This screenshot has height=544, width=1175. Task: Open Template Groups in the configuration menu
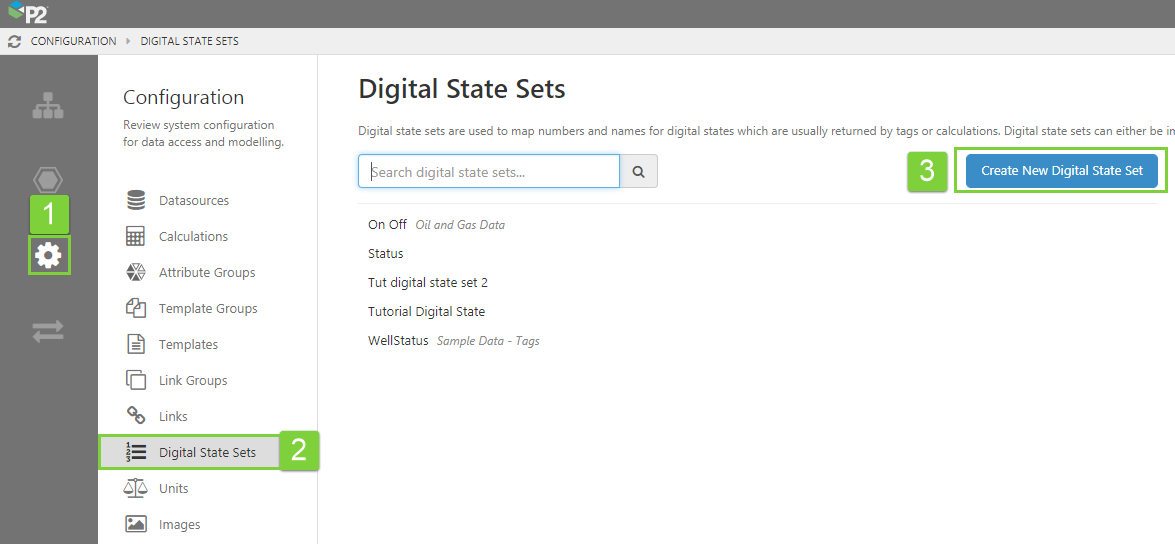coord(207,309)
